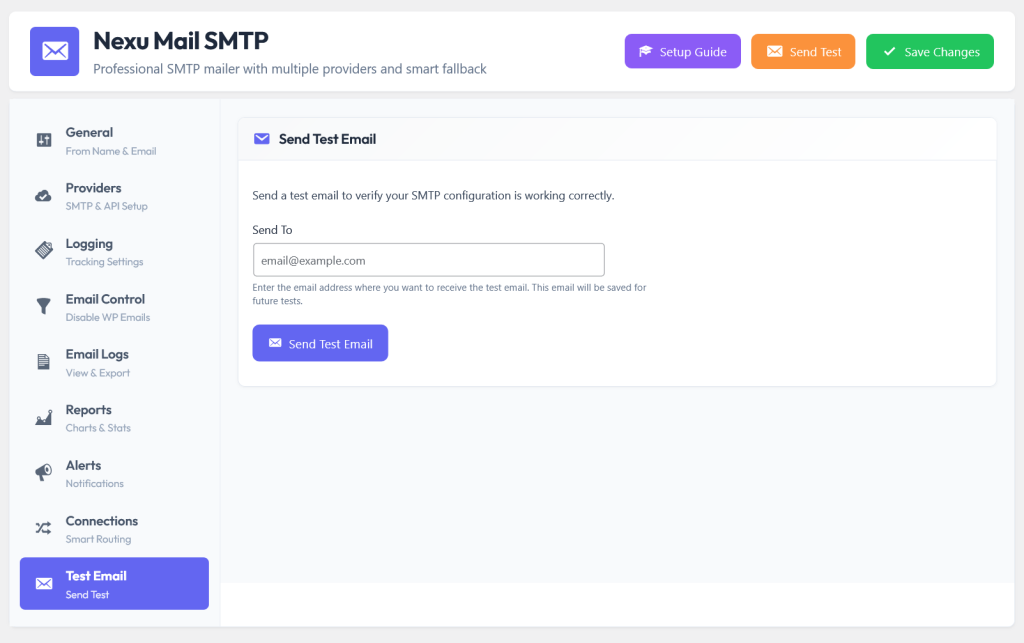Open the Setup Guide button
The image size is (1024, 643).
(x=682, y=52)
